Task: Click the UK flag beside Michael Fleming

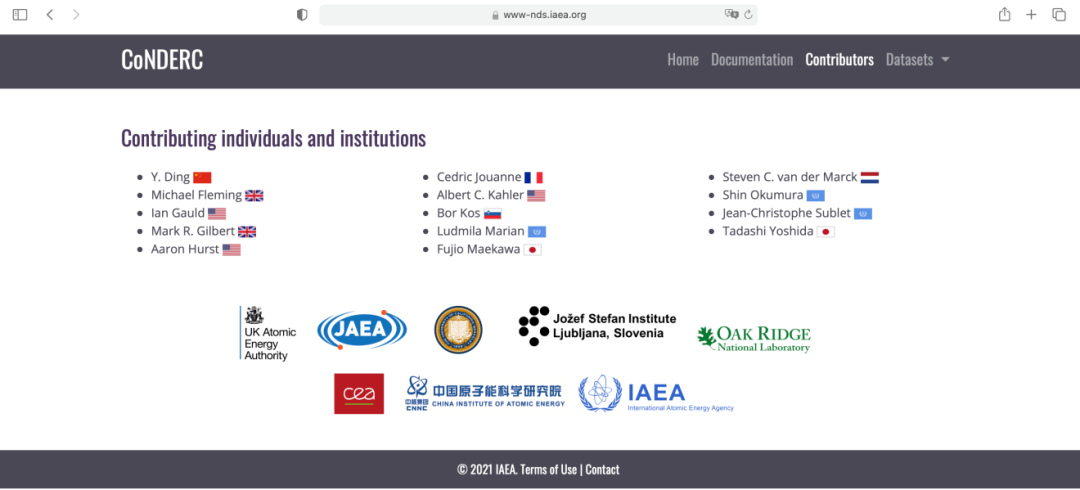Action: tap(254, 195)
